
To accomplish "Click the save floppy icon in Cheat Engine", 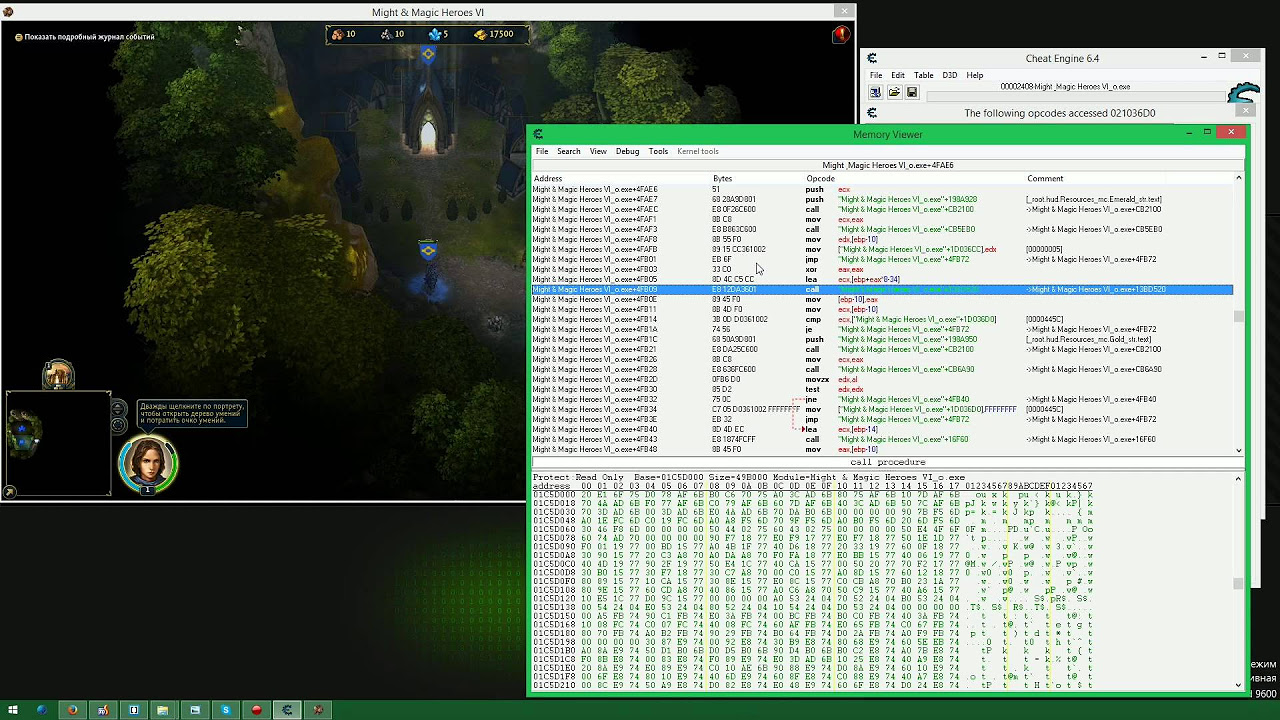I will 912,92.
